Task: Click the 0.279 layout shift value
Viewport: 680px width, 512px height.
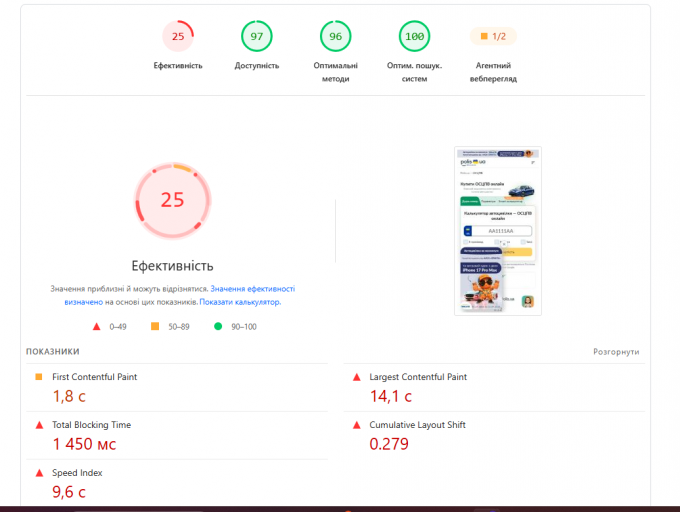Action: pyautogui.click(x=389, y=444)
